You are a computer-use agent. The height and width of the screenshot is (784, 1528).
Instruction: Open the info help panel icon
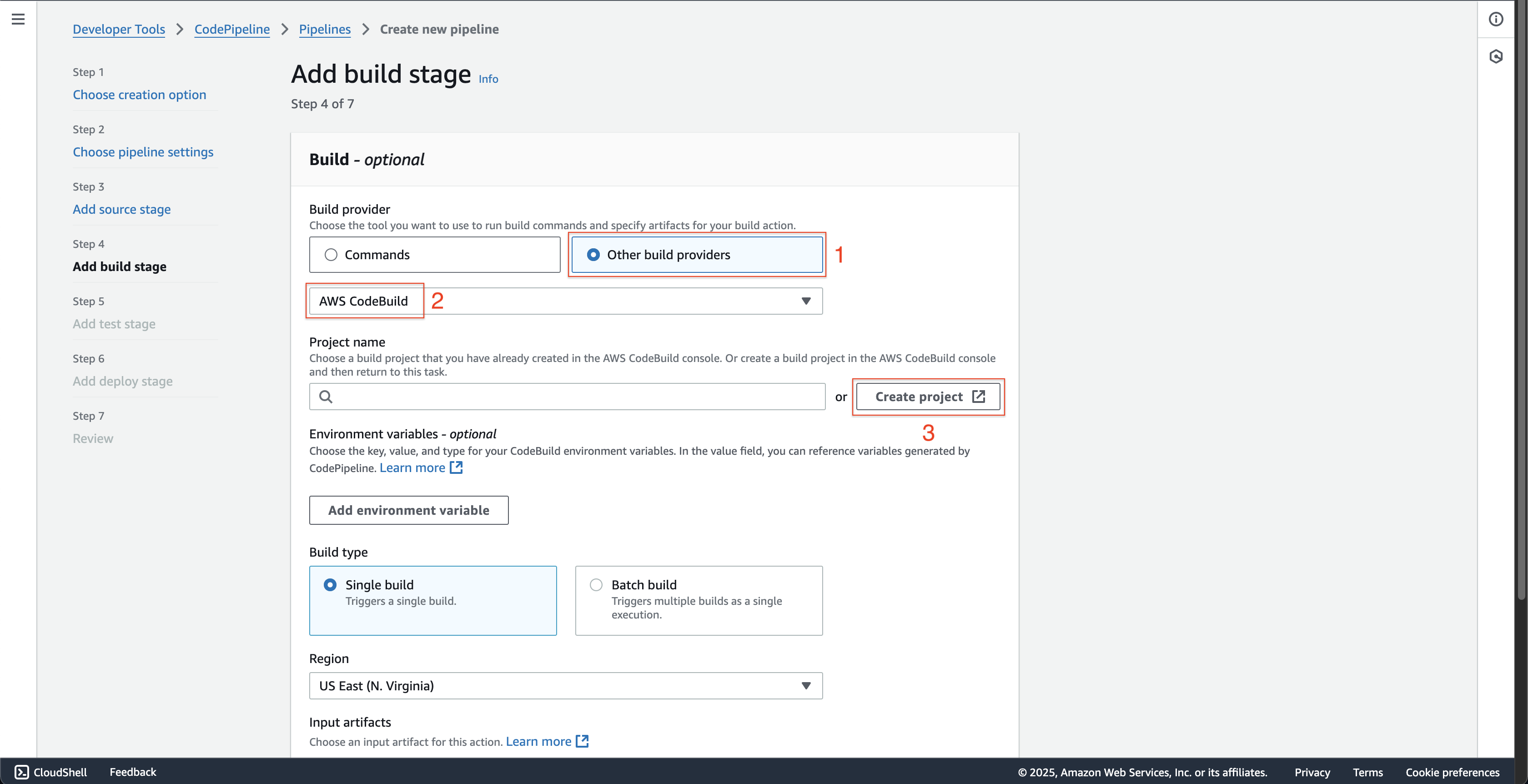tap(1496, 19)
